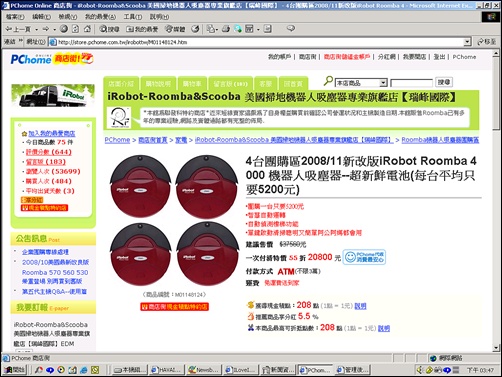
Task: Click the PChome smiley trust badge
Action: tap(364, 257)
